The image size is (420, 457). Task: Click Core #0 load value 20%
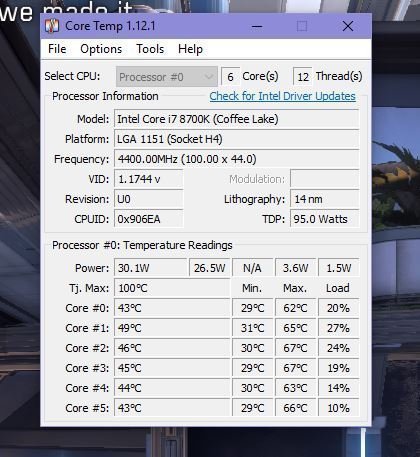(339, 308)
